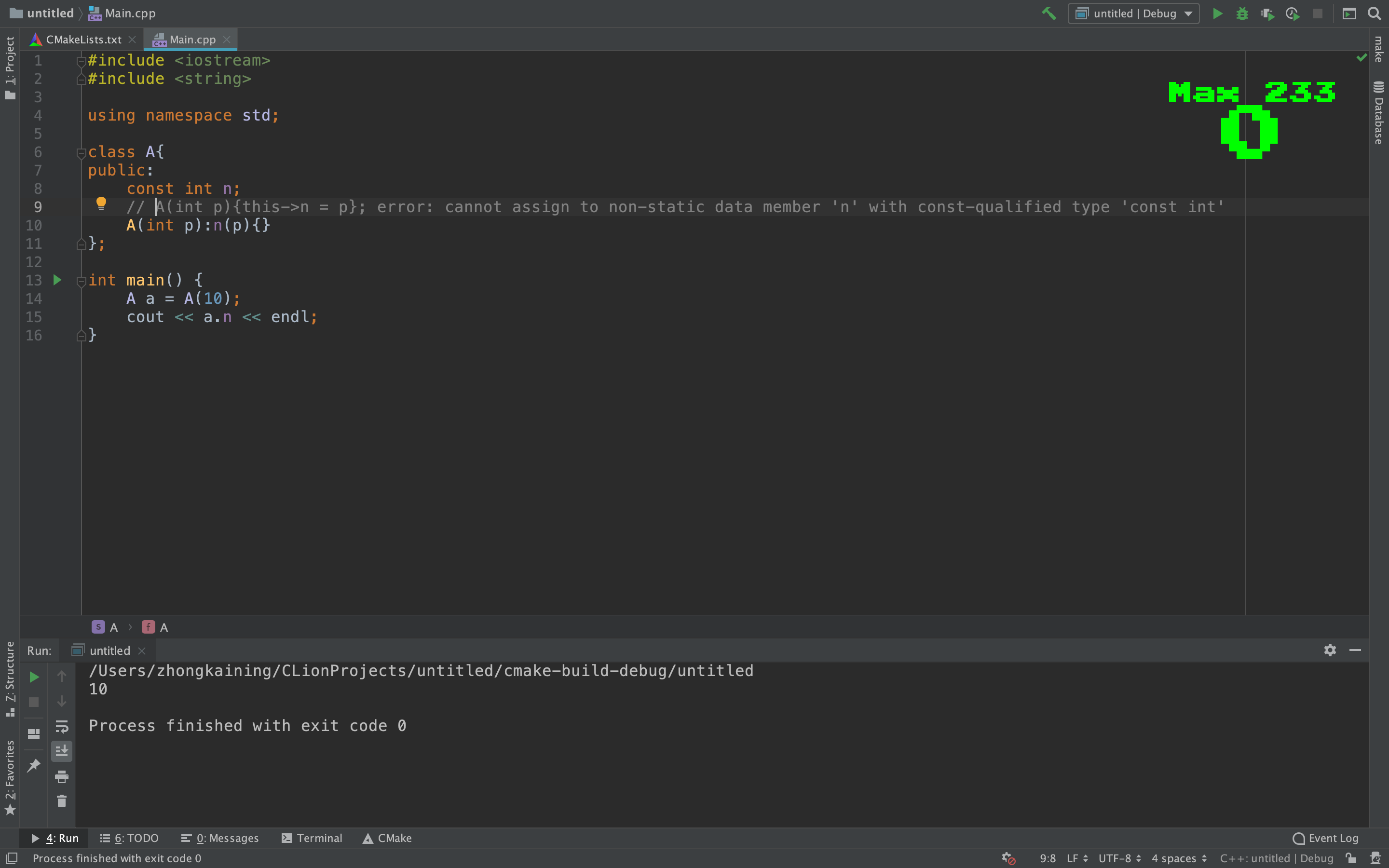
Task: Open the 4: Run tool window tab
Action: pyautogui.click(x=54, y=838)
